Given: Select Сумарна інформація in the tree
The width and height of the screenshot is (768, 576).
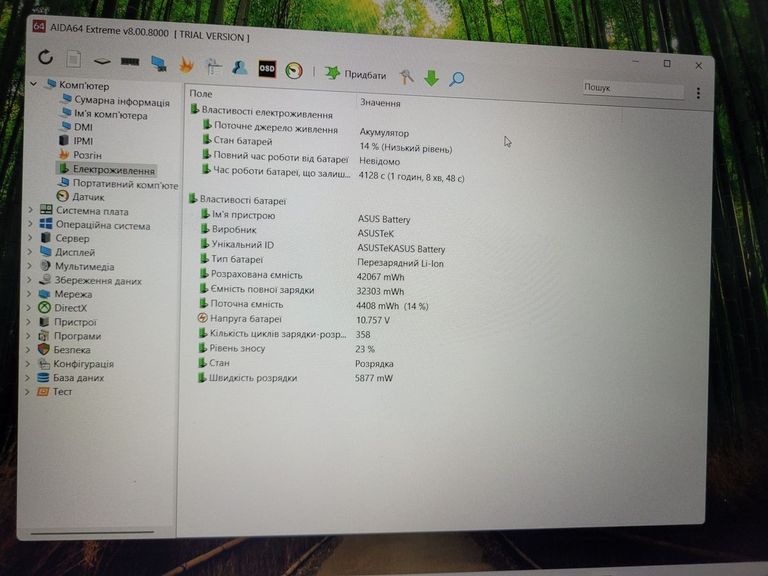Looking at the screenshot, I should point(121,101).
